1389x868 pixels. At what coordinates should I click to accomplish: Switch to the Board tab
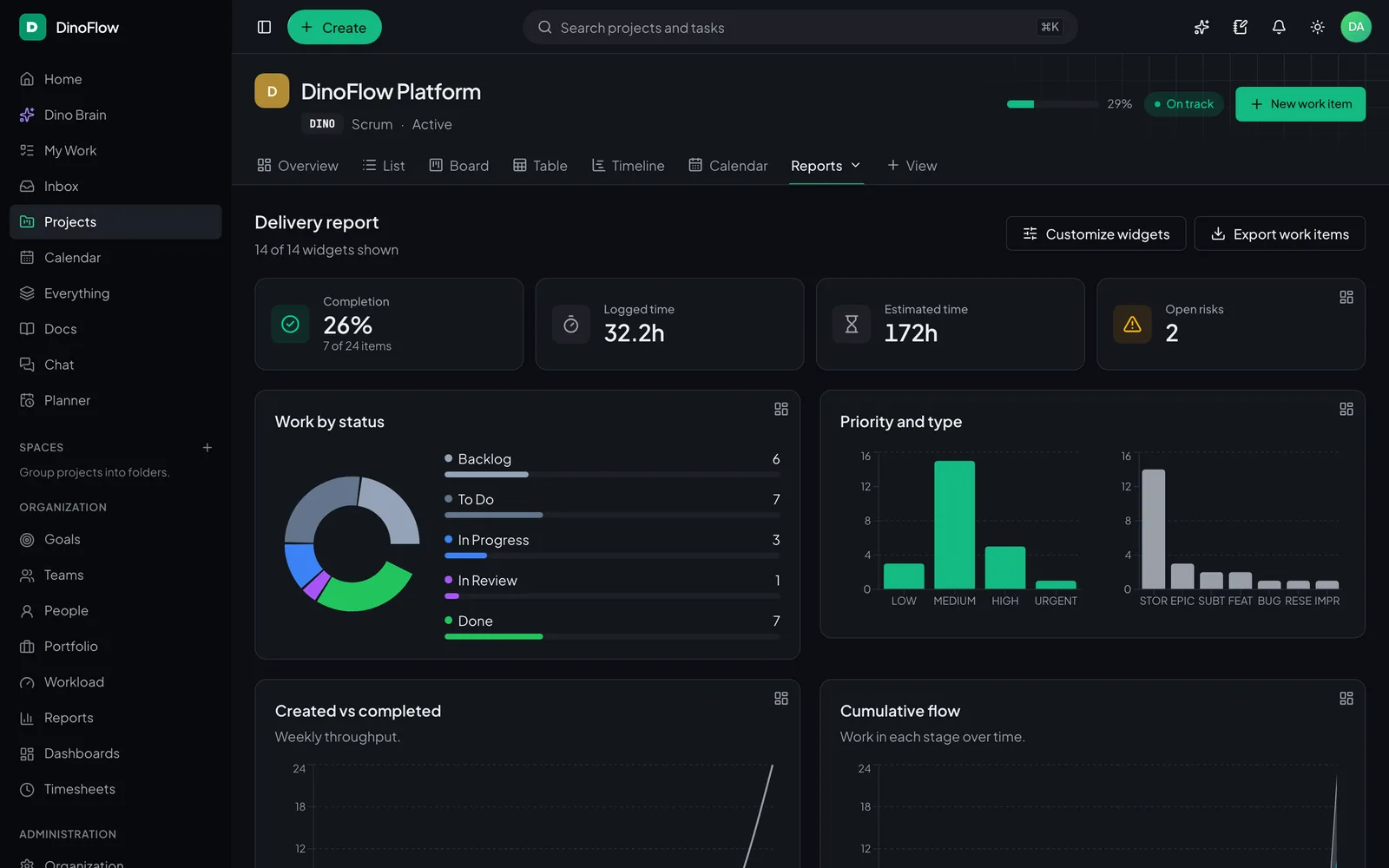click(x=459, y=165)
